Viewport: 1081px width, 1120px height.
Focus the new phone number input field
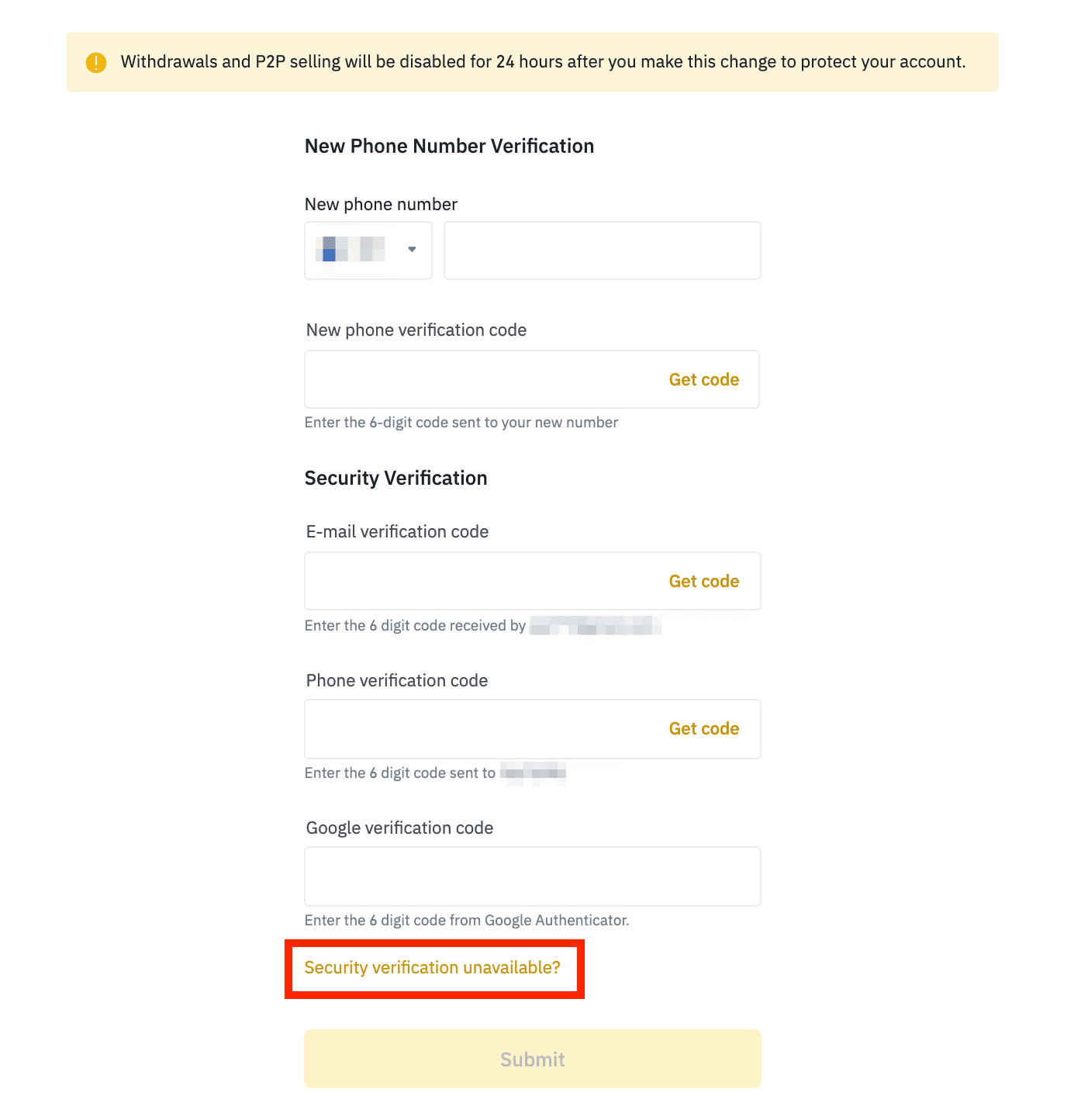pyautogui.click(x=602, y=251)
